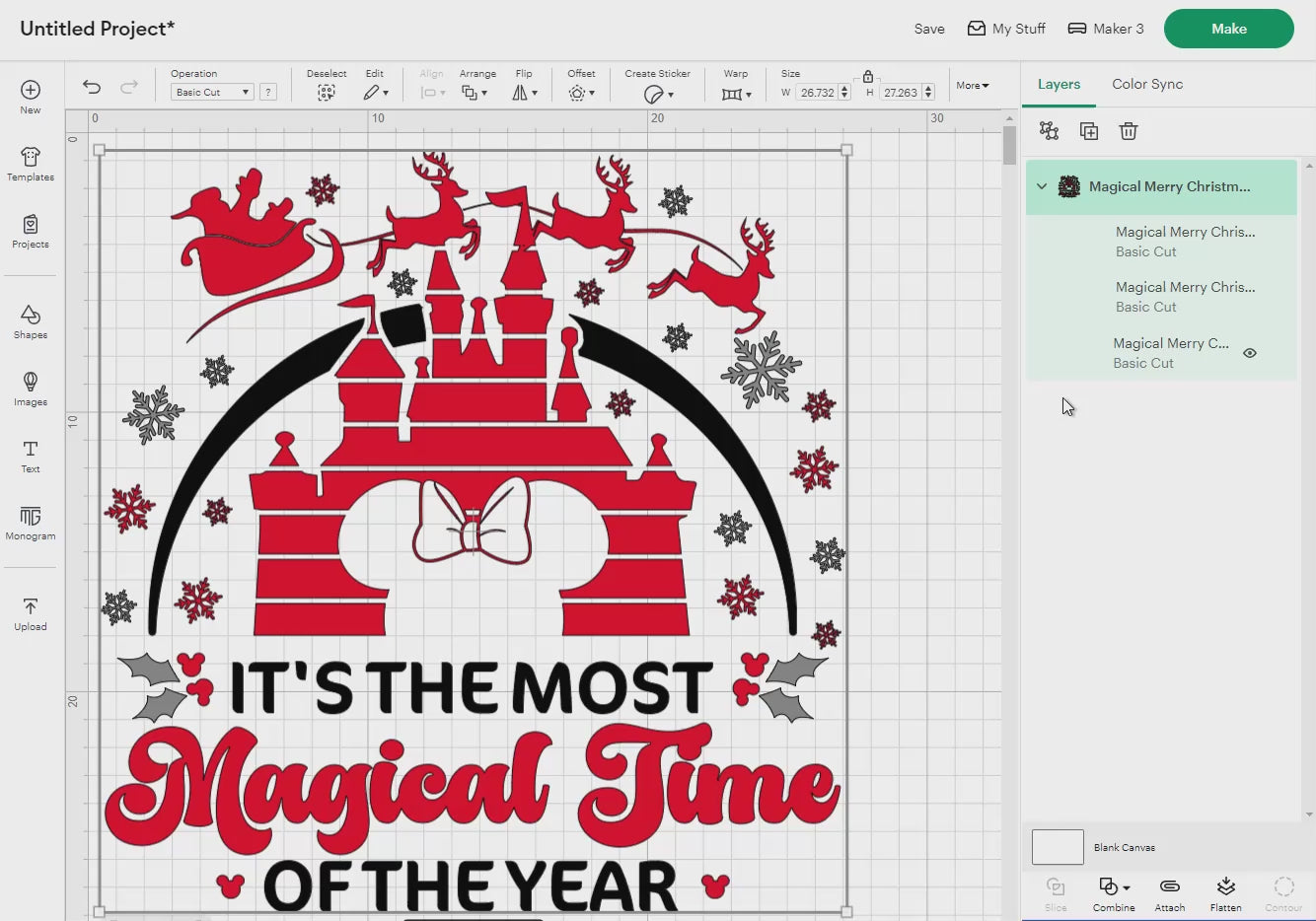Screen dimensions: 1316x921
Task: Click the Flatten tool
Action: click(x=1226, y=893)
